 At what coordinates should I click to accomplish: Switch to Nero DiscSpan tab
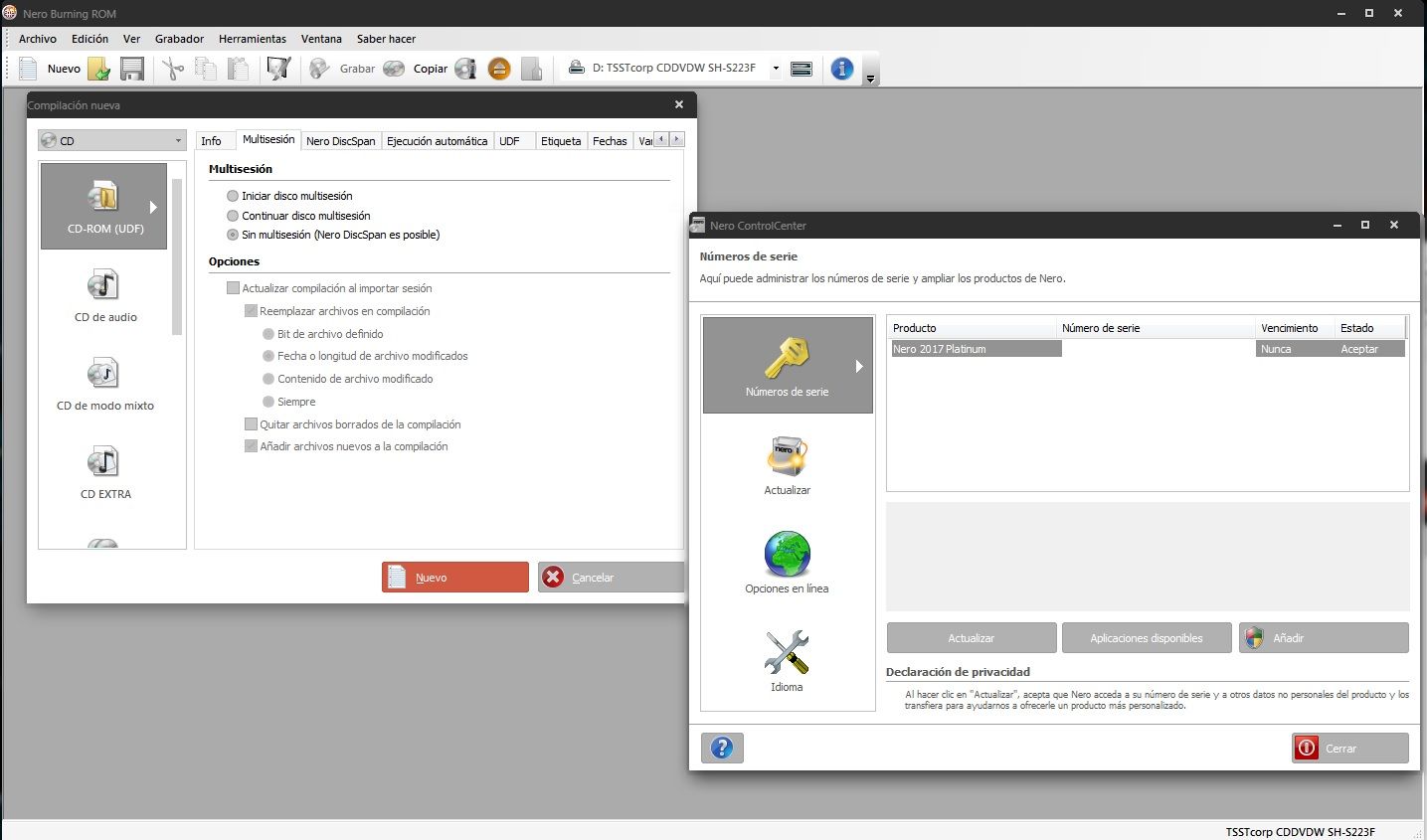click(x=341, y=141)
